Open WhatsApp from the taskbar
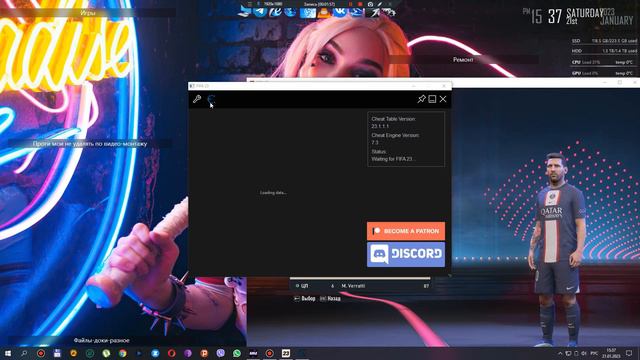The width and height of the screenshot is (640, 360). click(x=237, y=353)
